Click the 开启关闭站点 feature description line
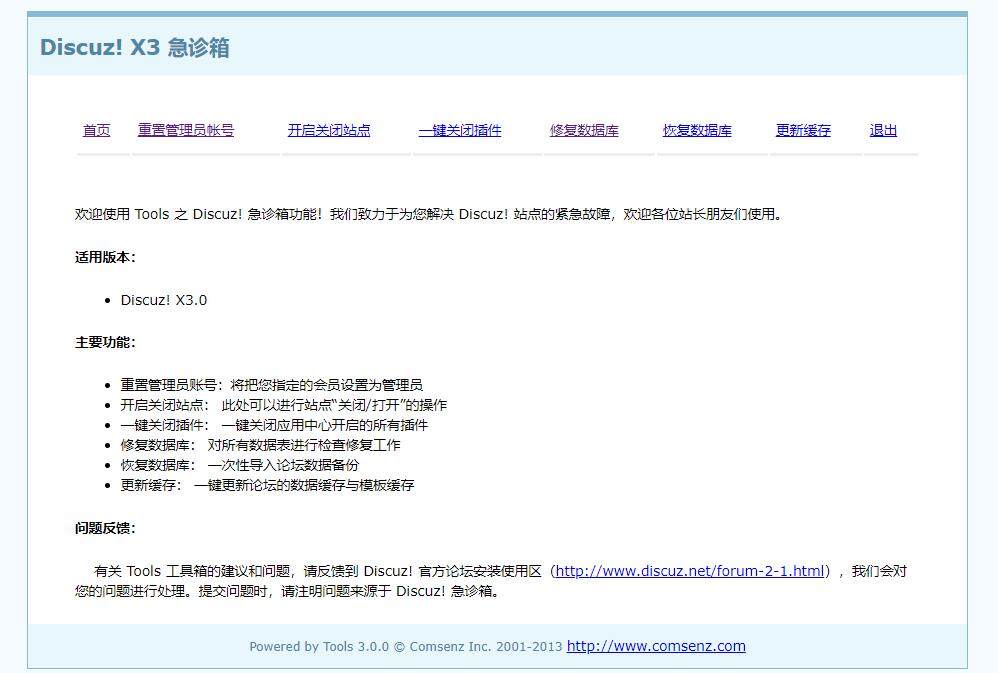 (284, 405)
